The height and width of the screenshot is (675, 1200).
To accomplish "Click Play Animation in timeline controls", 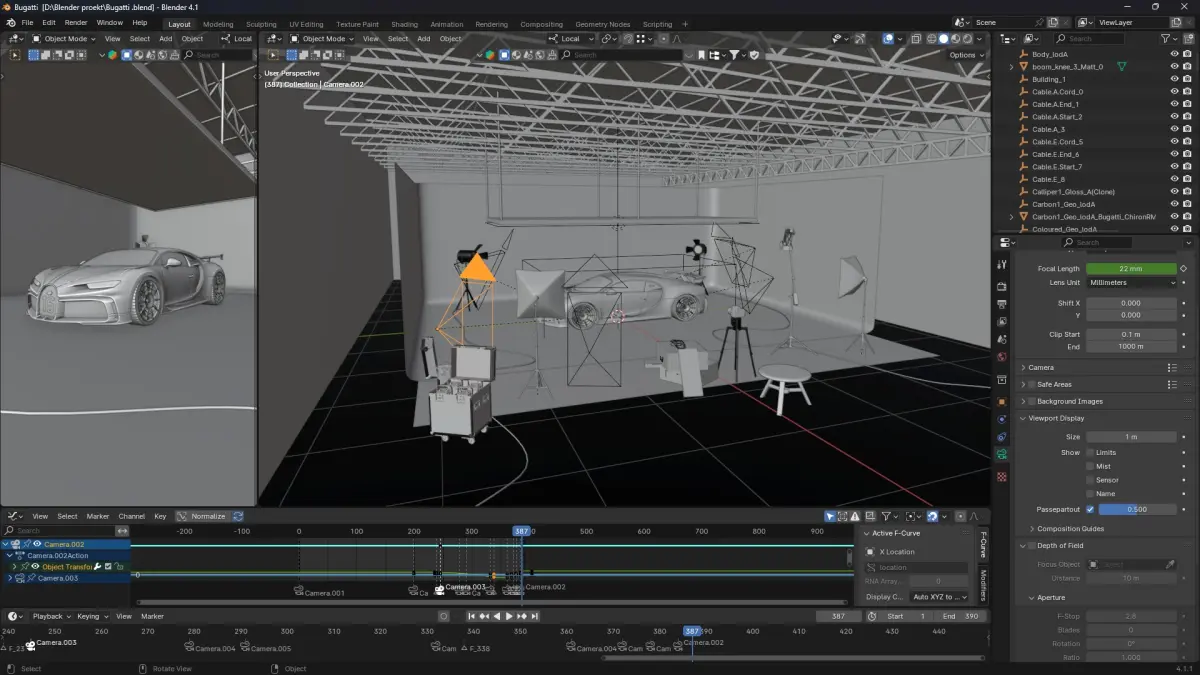I will 509,616.
